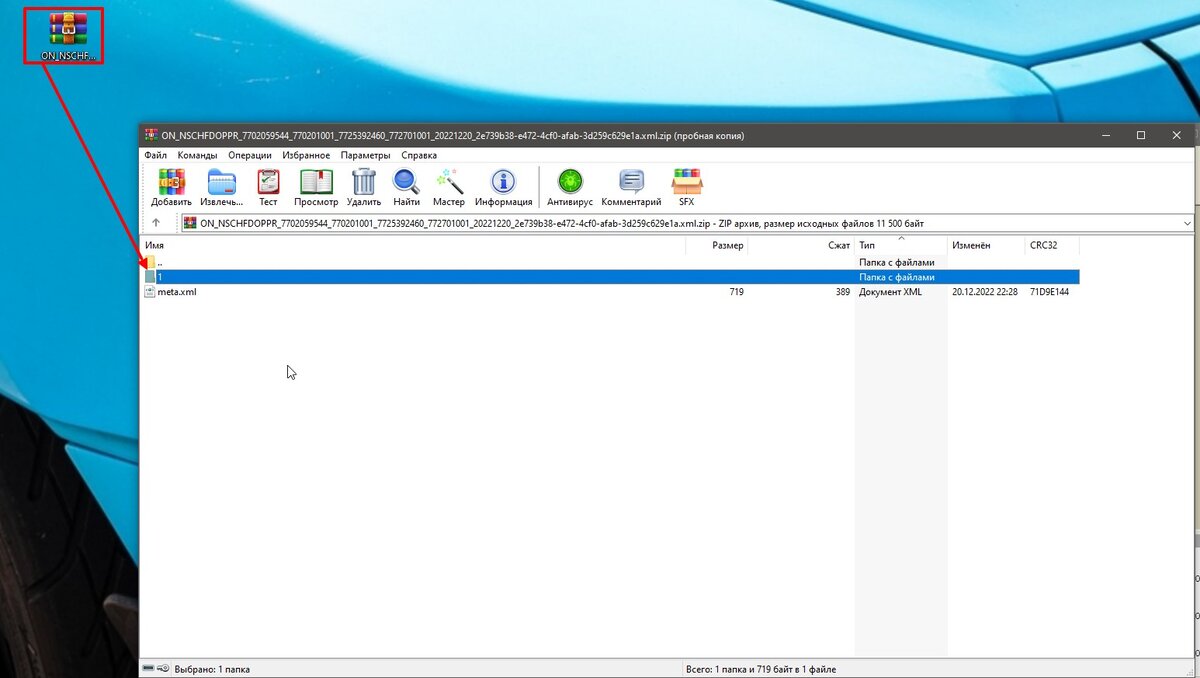Click meta.xml size value 719
Screen dimensions: 1200x678
point(735,292)
